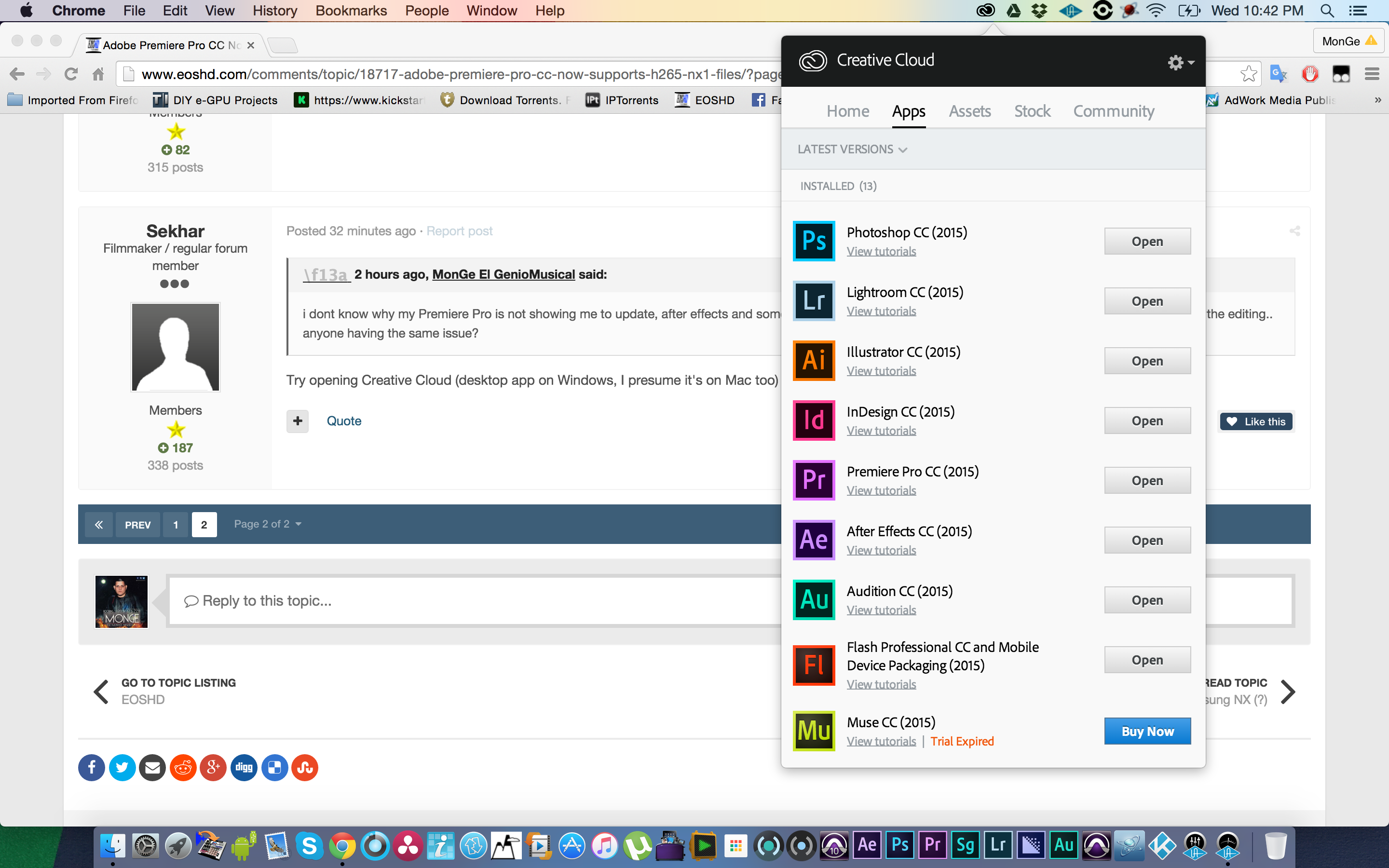Click Google Drive icon in menu bar

pos(1013,10)
